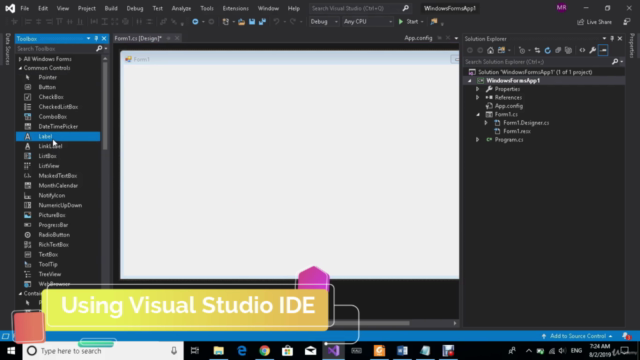Click the Save toolbar icon
This screenshot has width=640, height=360.
tap(252, 22)
